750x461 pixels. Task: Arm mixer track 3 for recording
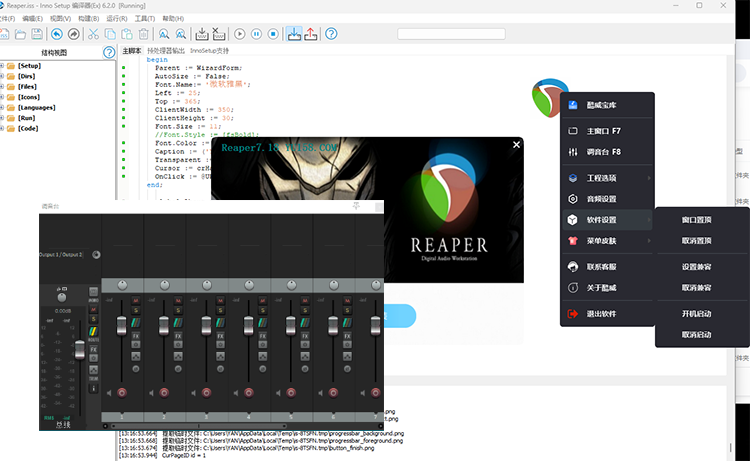pyautogui.click(x=207, y=393)
